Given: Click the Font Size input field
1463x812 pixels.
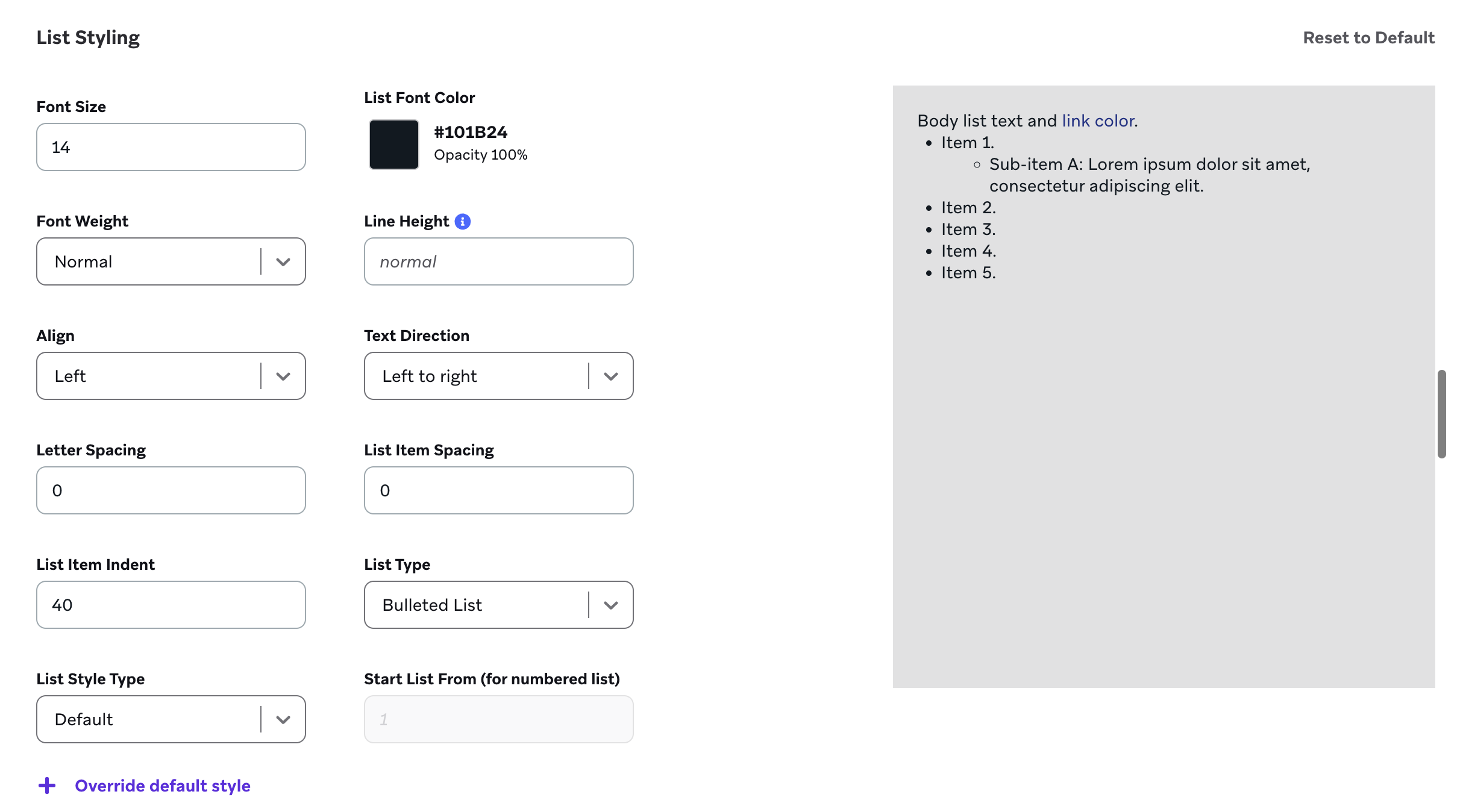Looking at the screenshot, I should click(x=171, y=147).
